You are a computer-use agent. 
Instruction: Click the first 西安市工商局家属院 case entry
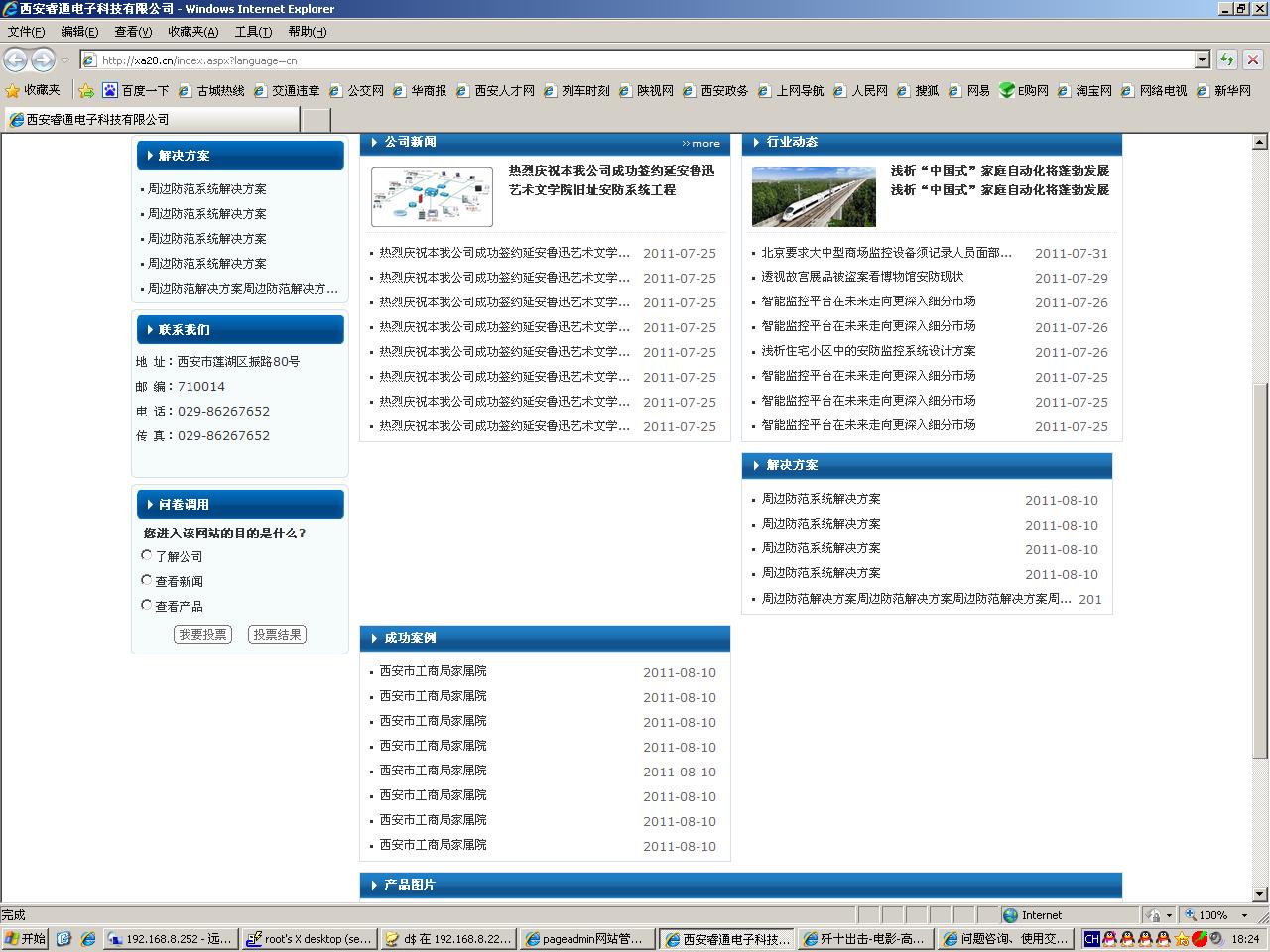point(433,671)
